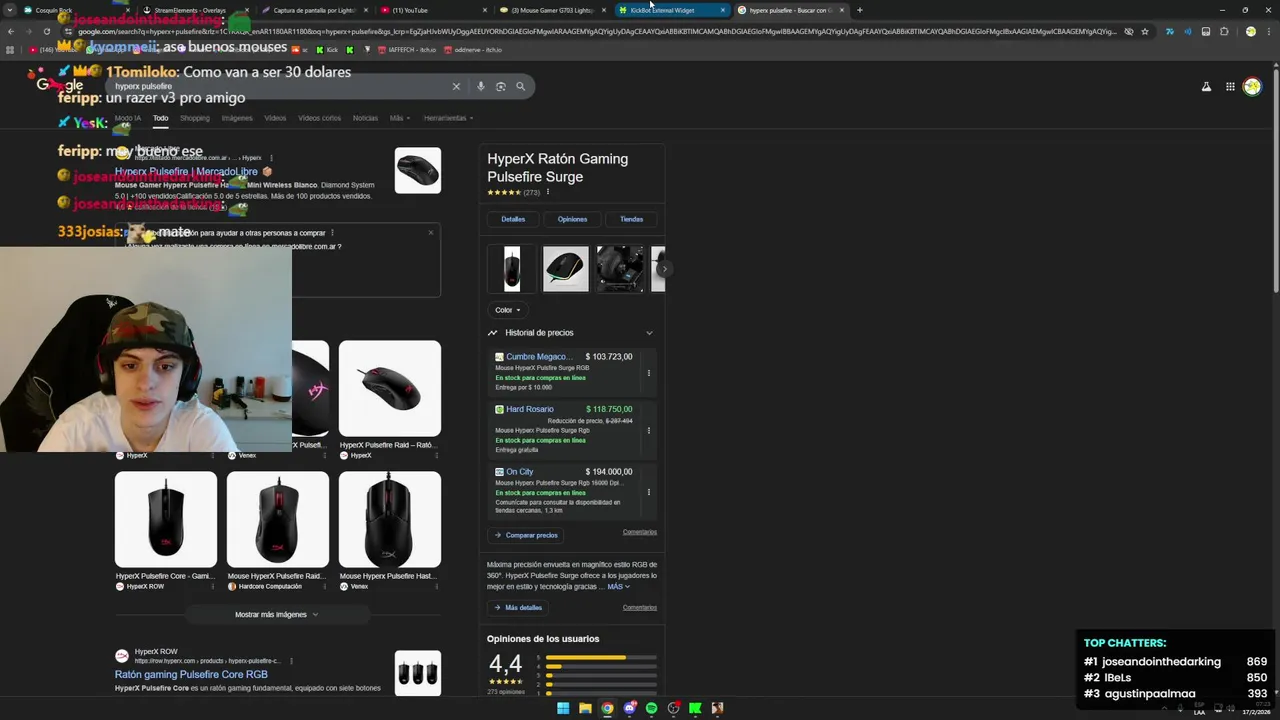Image resolution: width=1280 pixels, height=720 pixels.
Task: Show next product images arrow
Action: point(664,269)
